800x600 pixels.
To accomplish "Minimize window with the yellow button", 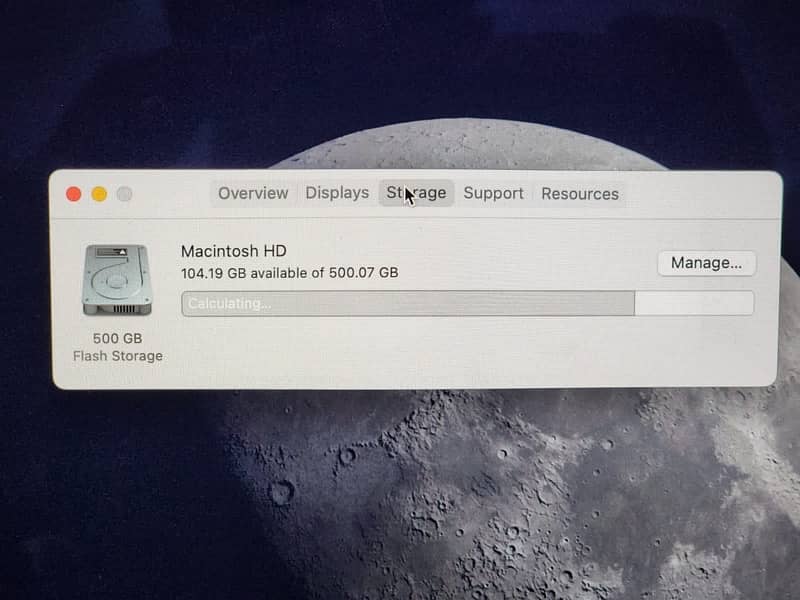I will coord(99,194).
